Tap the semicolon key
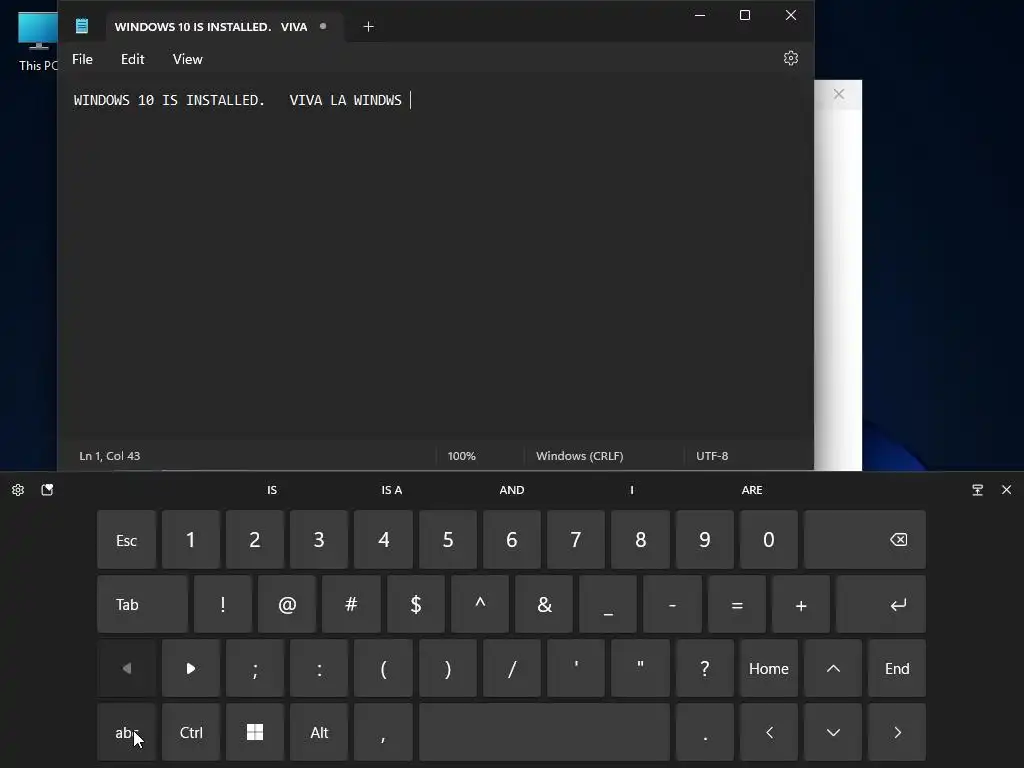Screen dimensions: 1024x768 (255, 668)
